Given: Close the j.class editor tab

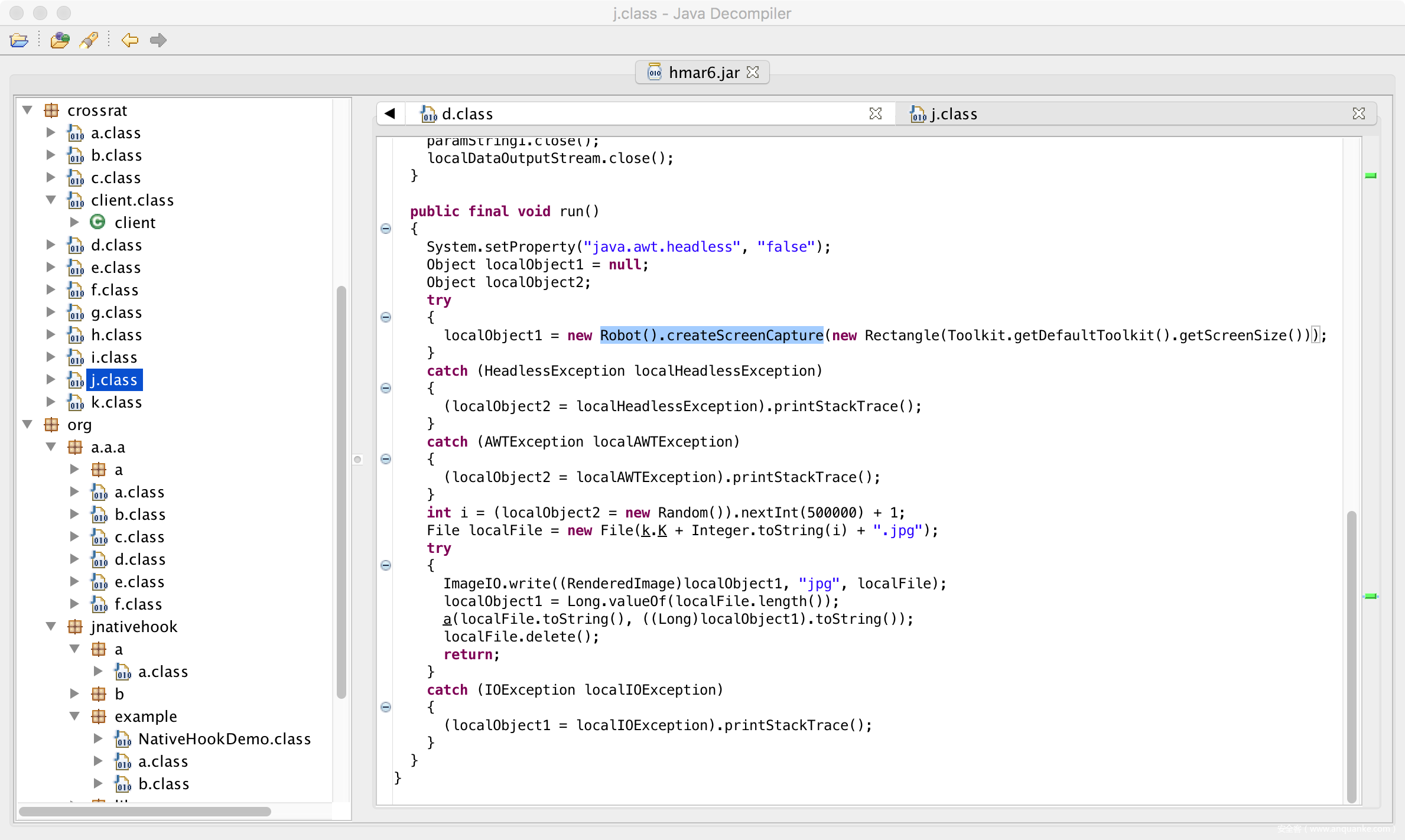Looking at the screenshot, I should 1358,113.
